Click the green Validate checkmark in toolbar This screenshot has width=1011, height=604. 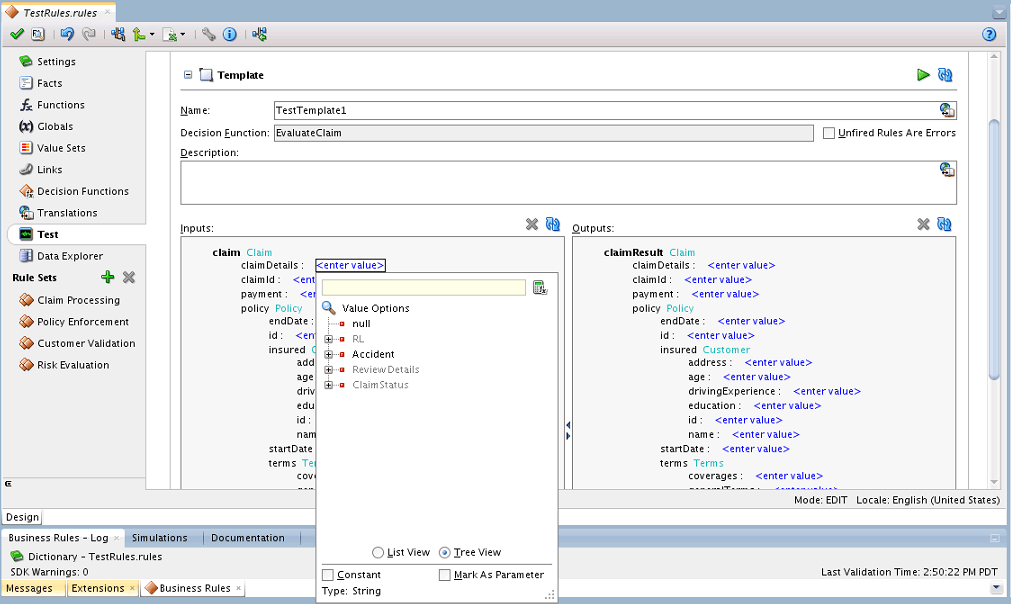click(x=16, y=34)
